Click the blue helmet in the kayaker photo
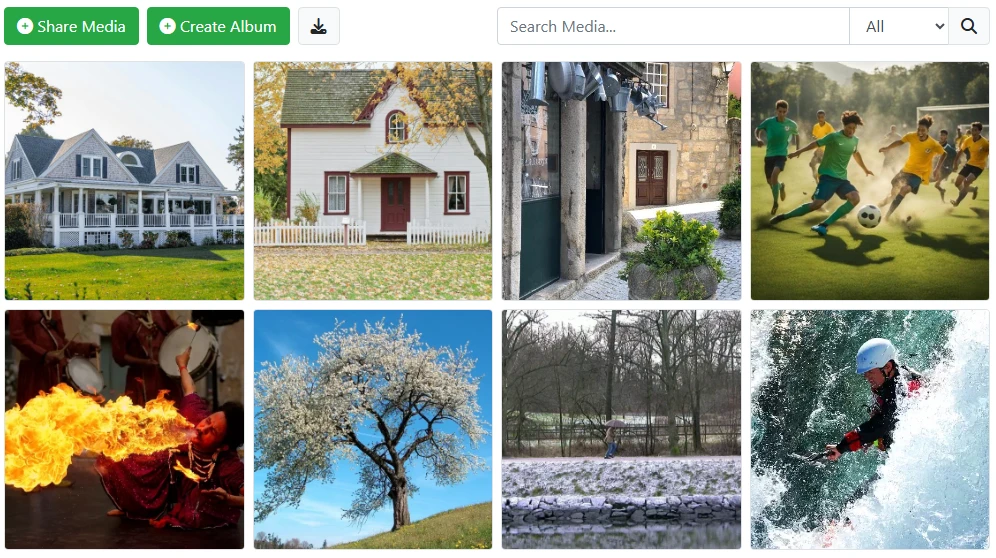 (875, 355)
